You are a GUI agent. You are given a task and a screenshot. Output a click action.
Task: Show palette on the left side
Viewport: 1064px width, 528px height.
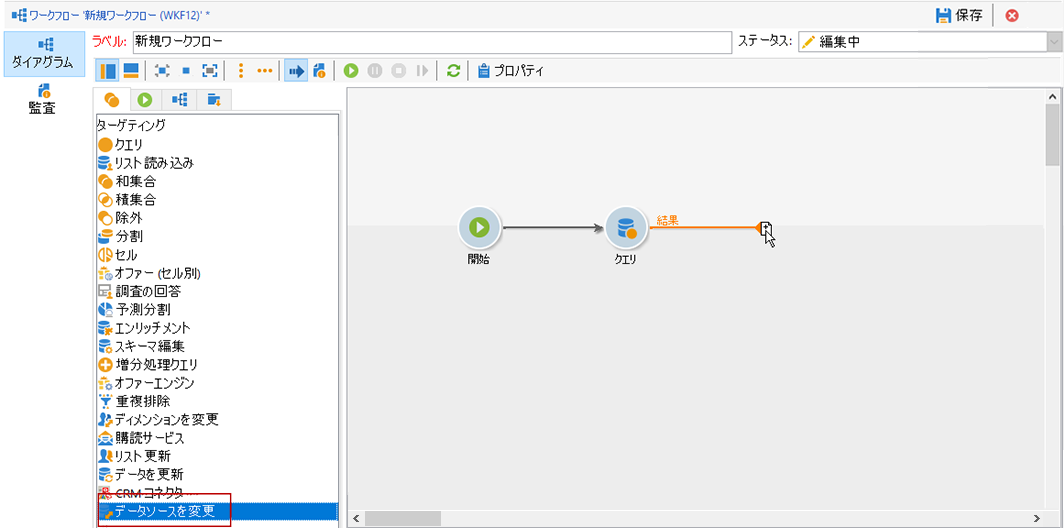pos(109,71)
